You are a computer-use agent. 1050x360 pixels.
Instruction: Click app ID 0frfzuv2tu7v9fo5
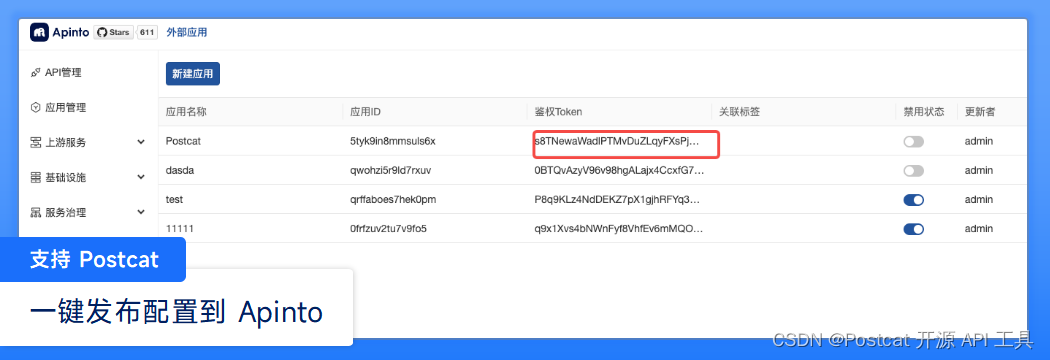pyautogui.click(x=388, y=229)
